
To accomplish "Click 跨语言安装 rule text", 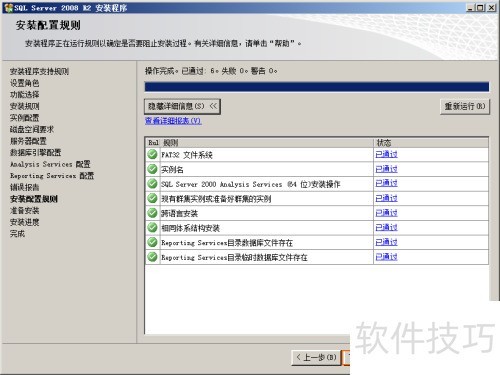I will click(x=180, y=214).
